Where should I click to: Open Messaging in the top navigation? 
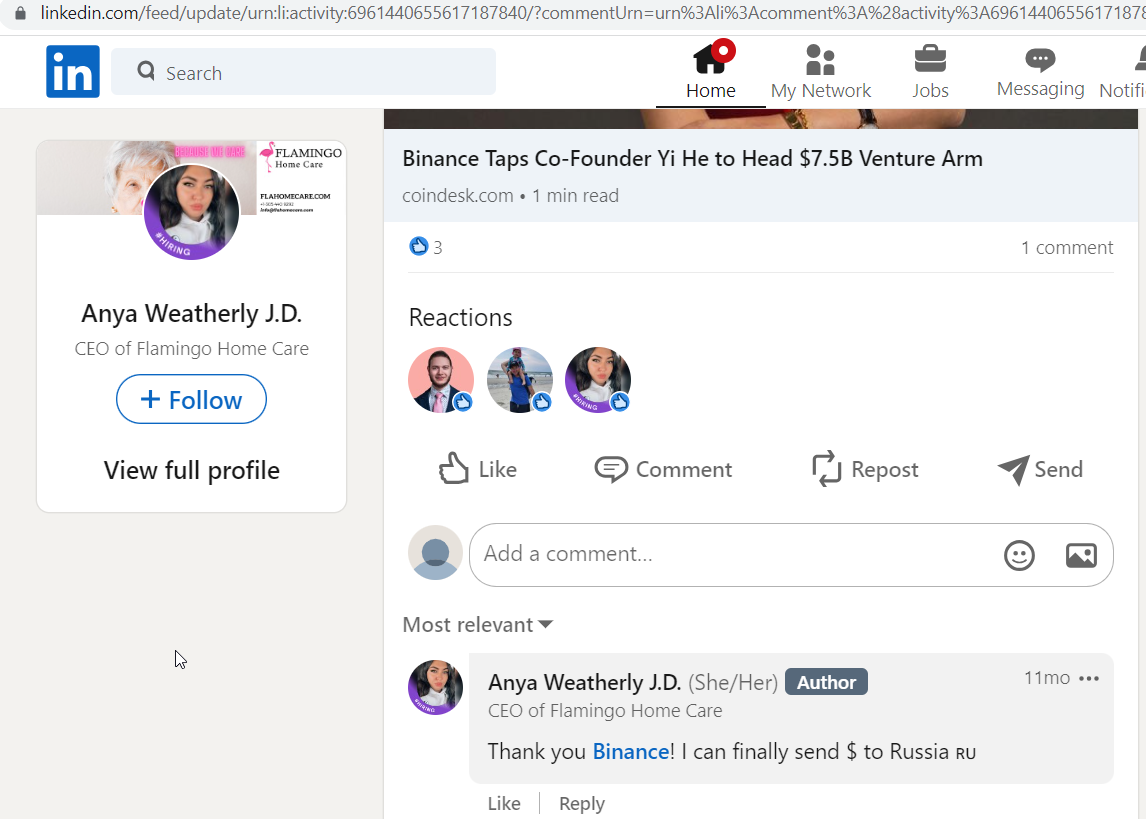[x=1041, y=72]
